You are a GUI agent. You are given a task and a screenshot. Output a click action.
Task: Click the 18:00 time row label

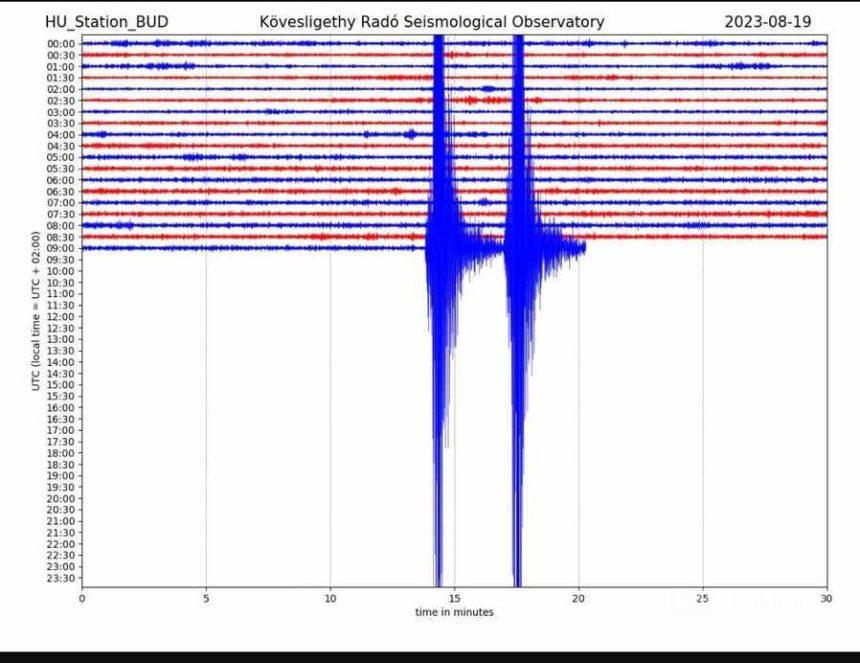(61, 453)
